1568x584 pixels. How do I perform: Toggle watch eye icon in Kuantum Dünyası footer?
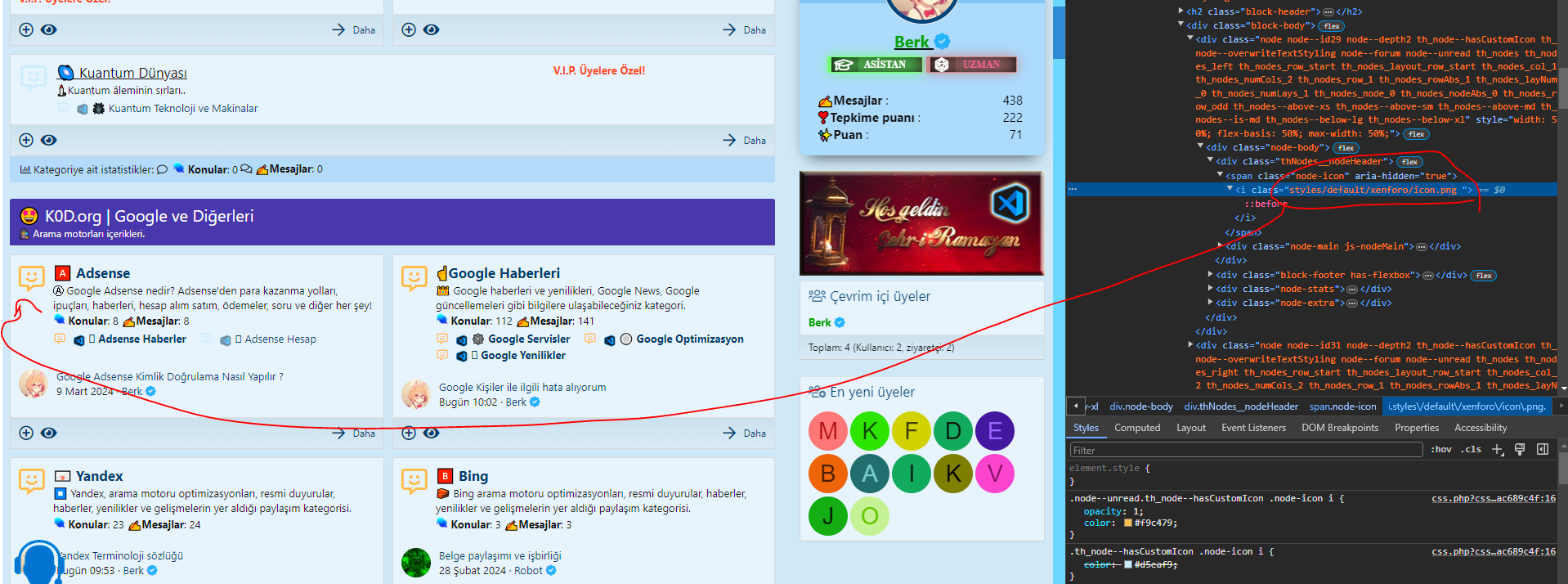[x=49, y=140]
